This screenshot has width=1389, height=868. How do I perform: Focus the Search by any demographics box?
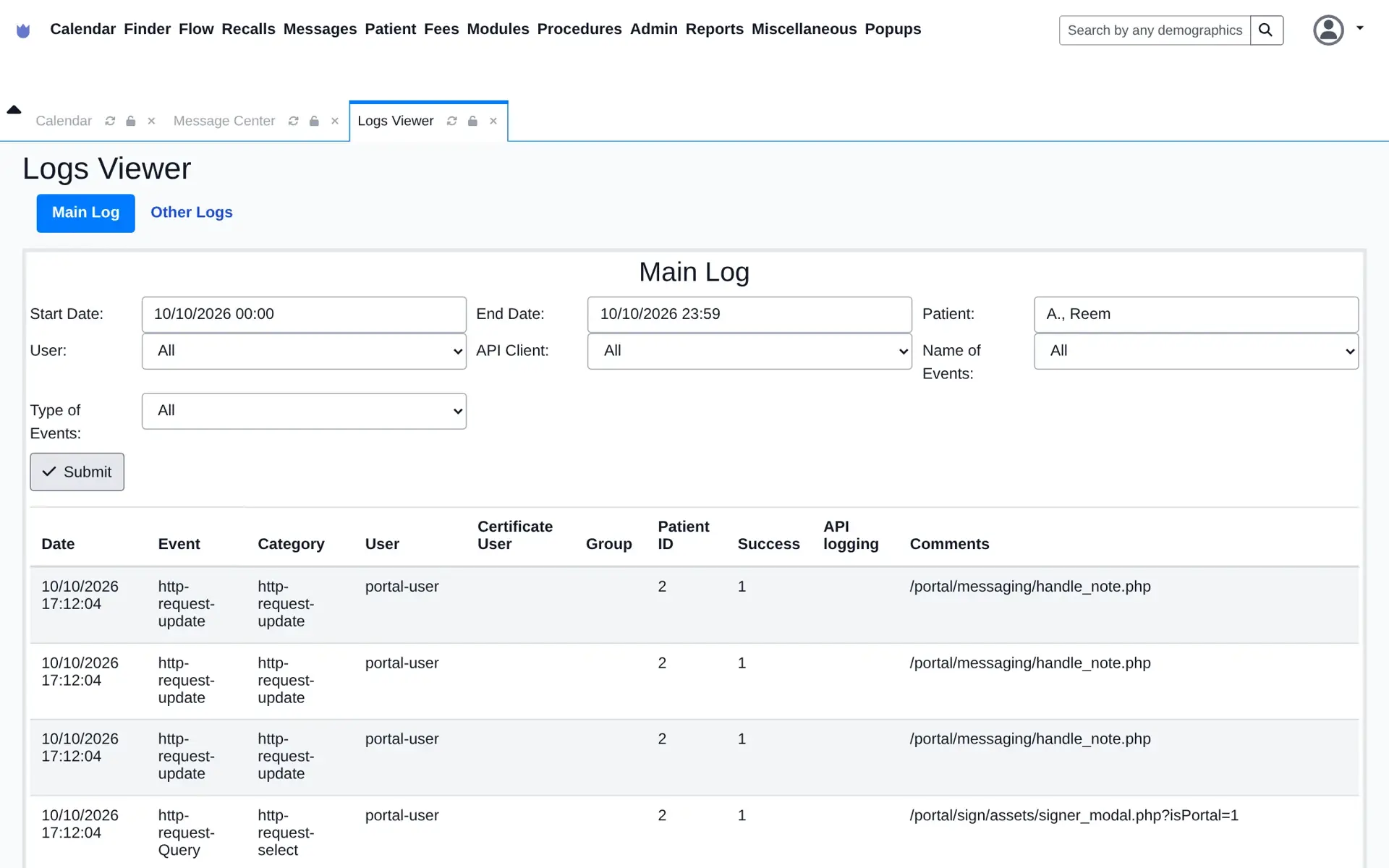pos(1155,30)
